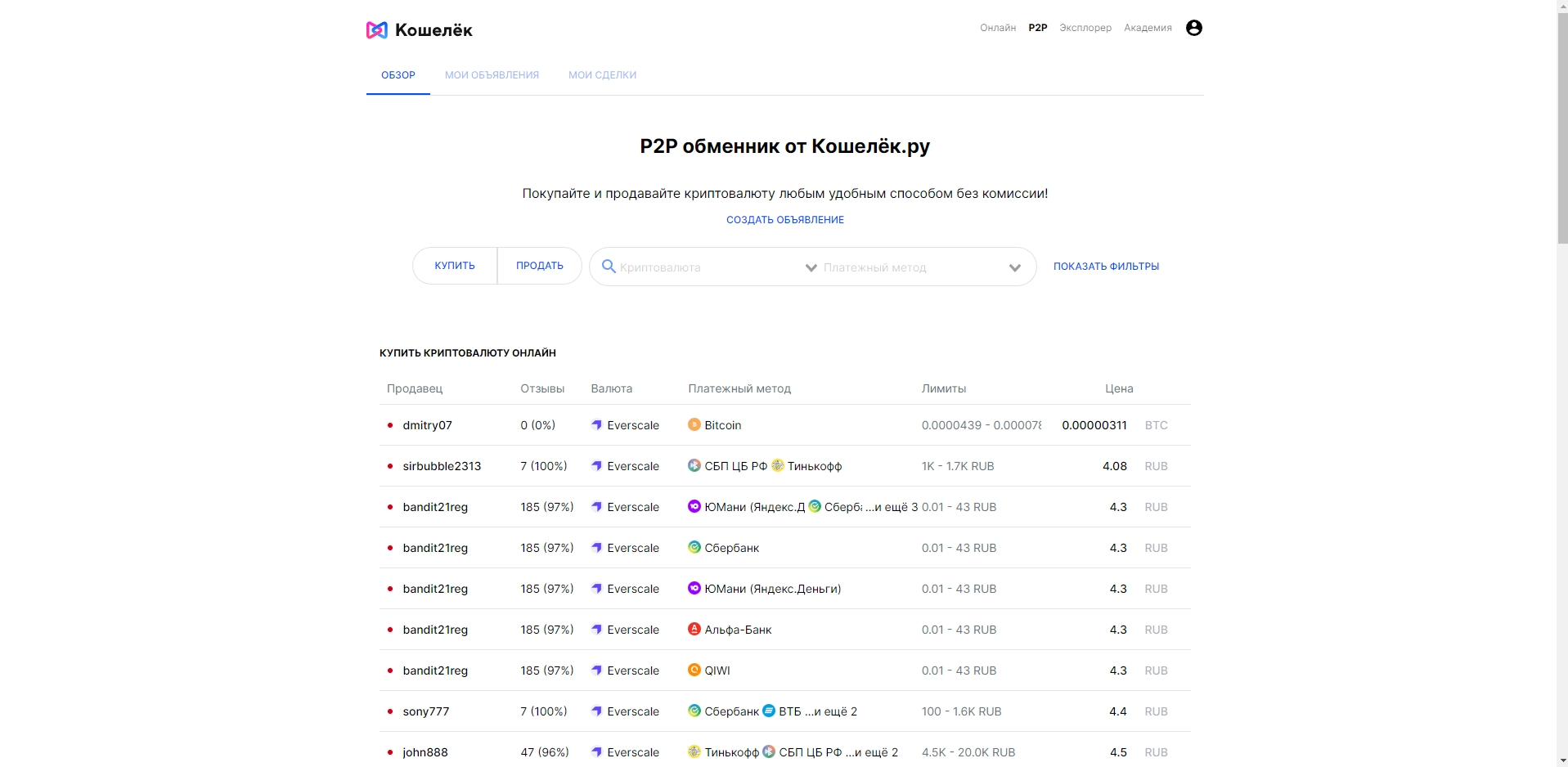Click the ЮMани icon in ЮMани (Яндекс.Деньги) row

(694, 588)
